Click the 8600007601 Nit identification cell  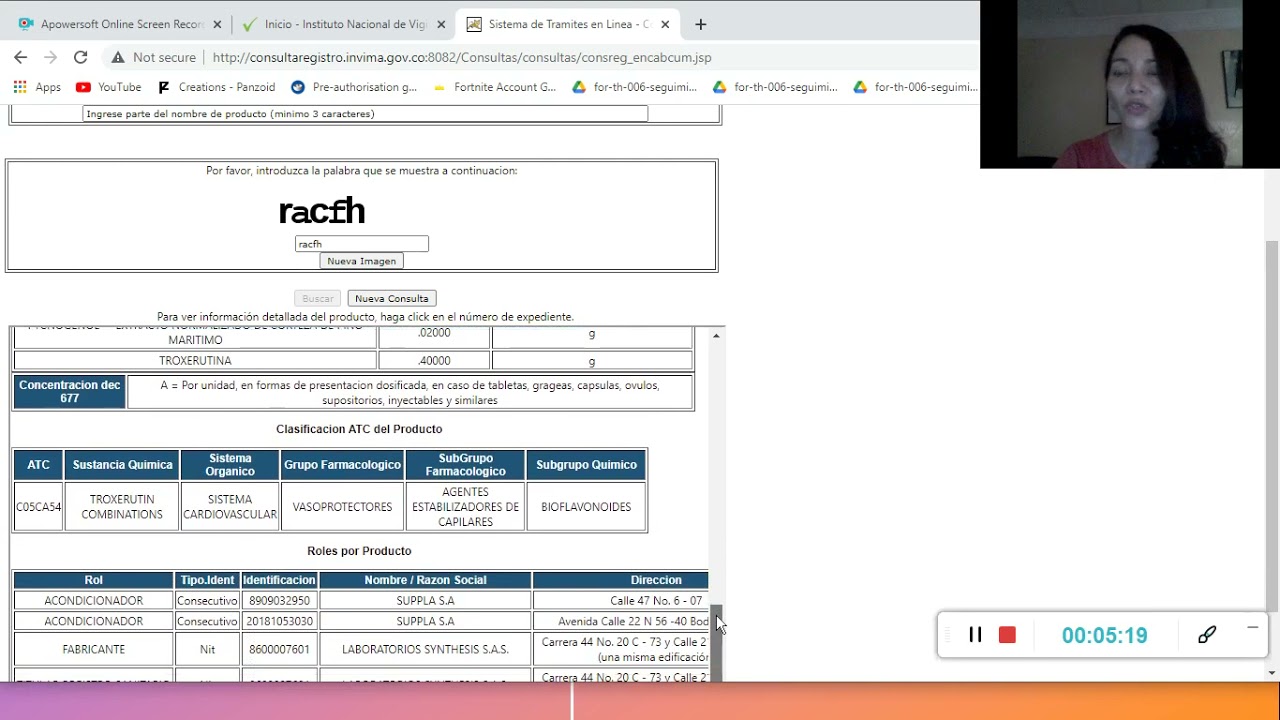coord(279,649)
